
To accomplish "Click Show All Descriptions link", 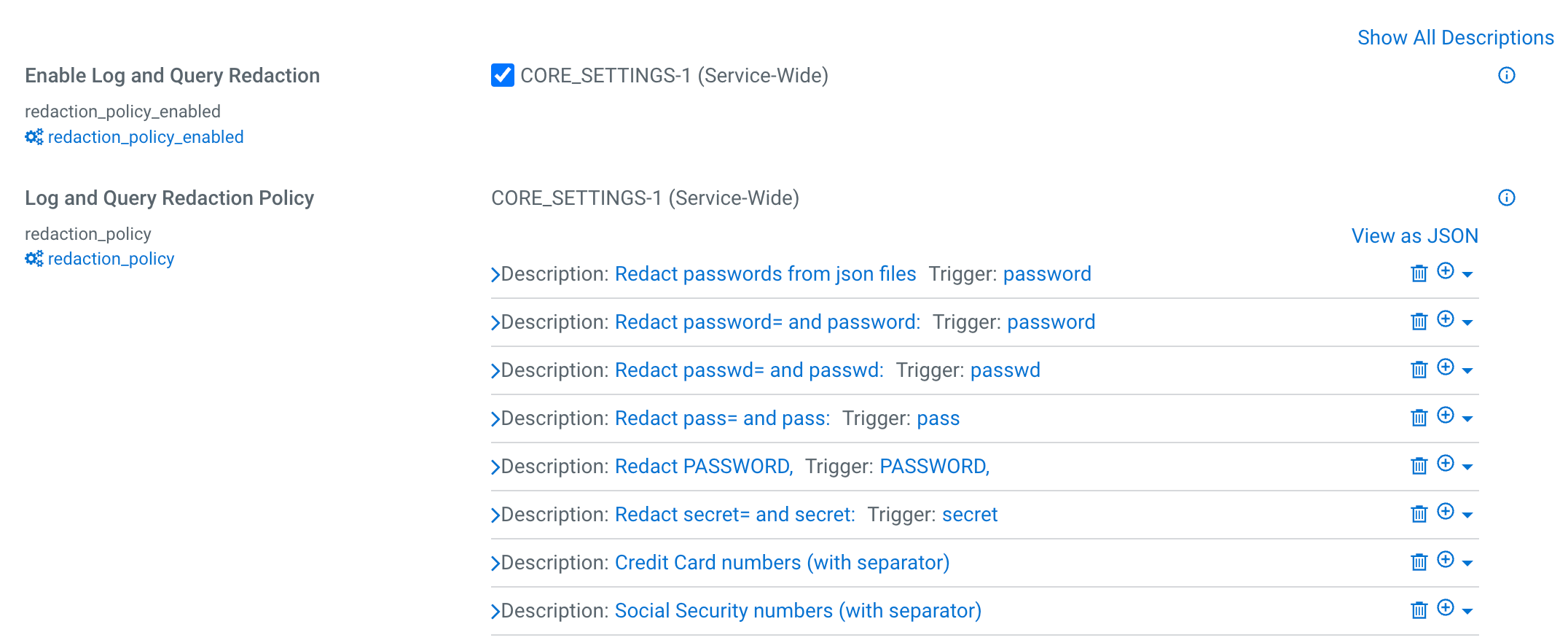I will click(1455, 38).
